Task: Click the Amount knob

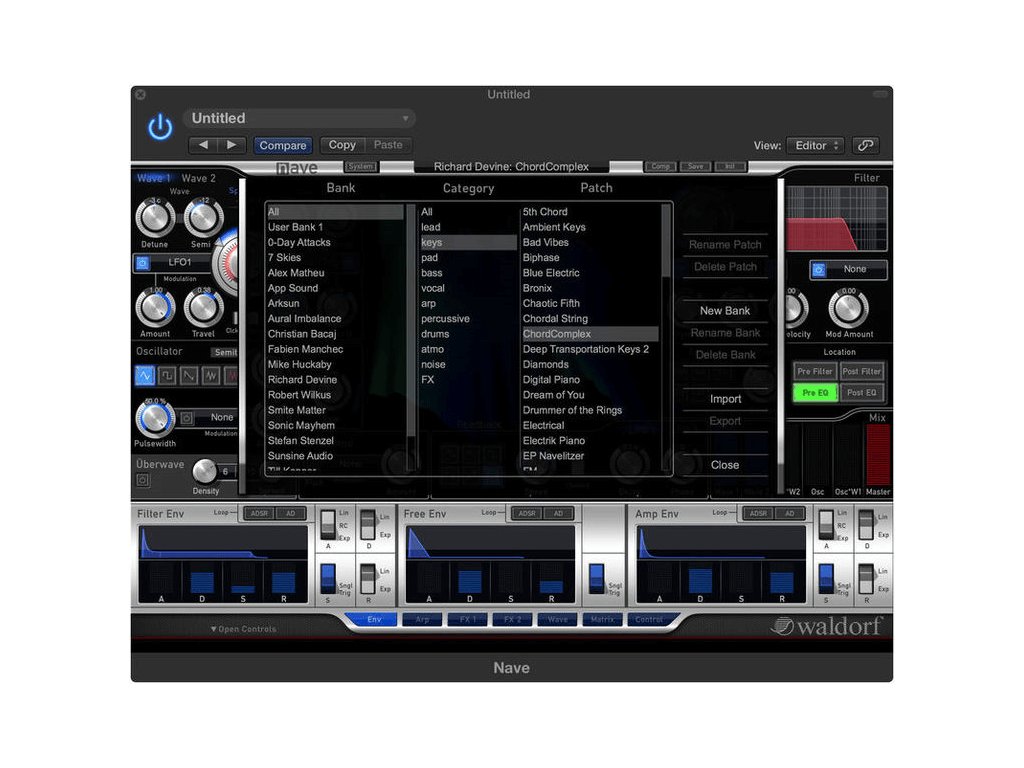Action: 155,308
